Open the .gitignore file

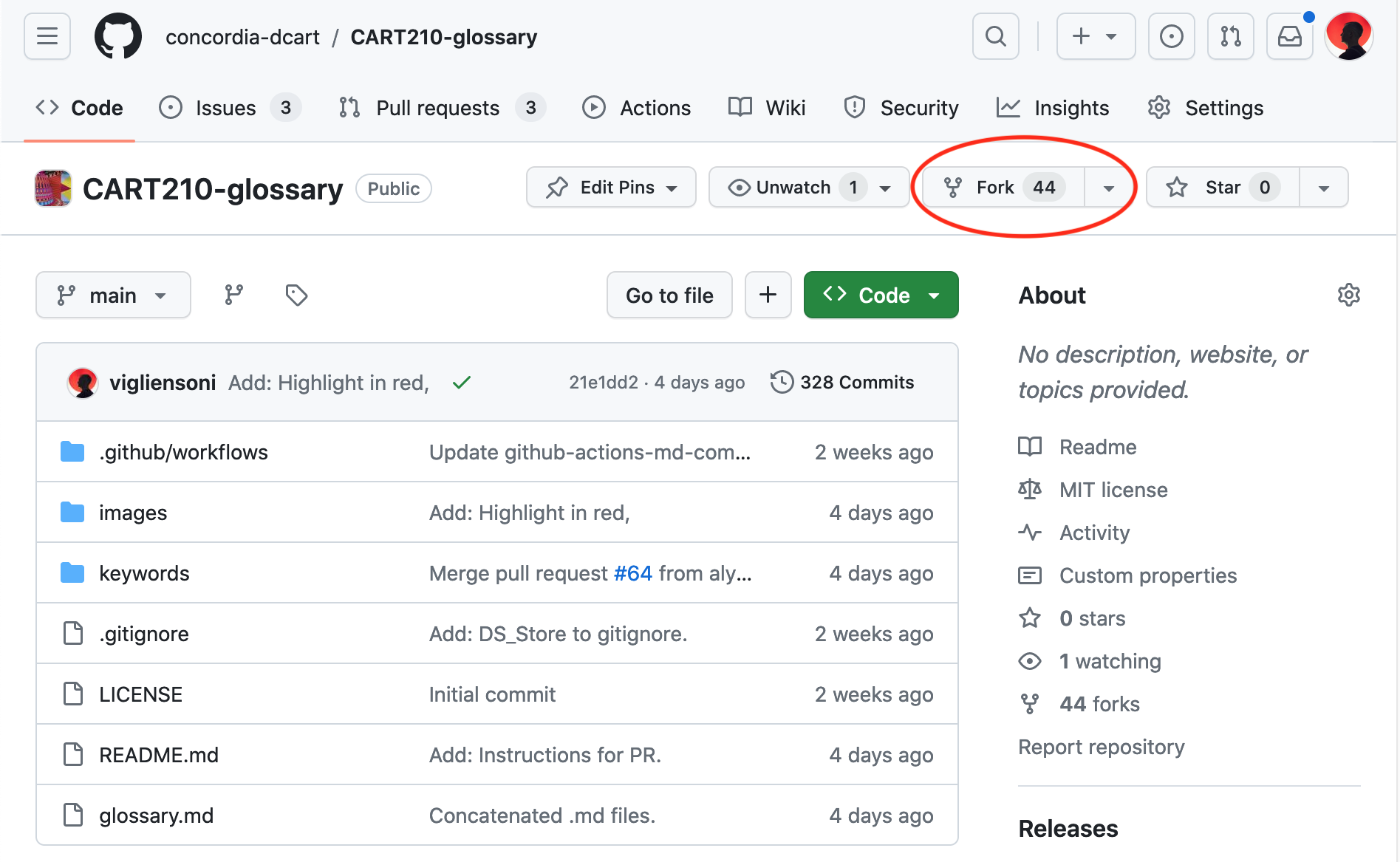[x=144, y=634]
